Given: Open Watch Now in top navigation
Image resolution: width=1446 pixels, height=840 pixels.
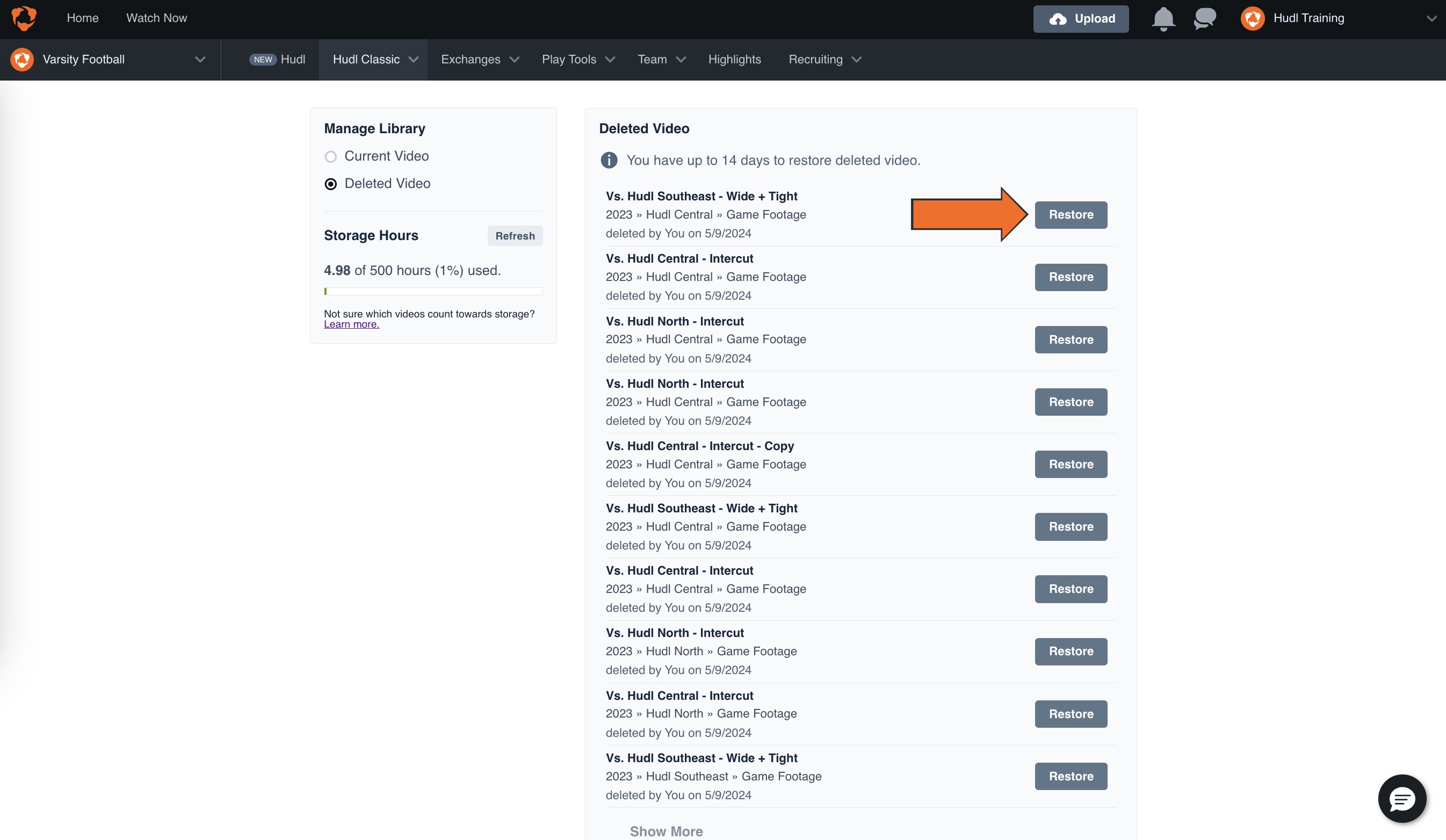Looking at the screenshot, I should coord(156,18).
